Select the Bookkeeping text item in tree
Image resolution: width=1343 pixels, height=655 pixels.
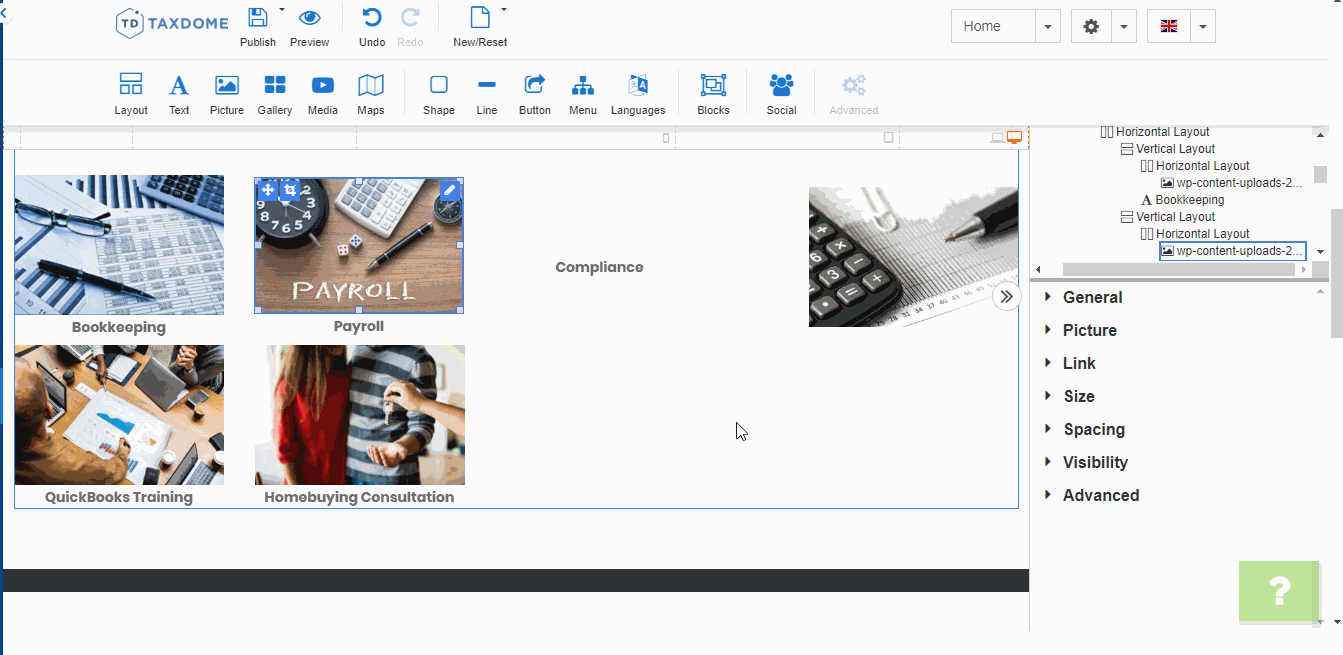[x=1189, y=200]
